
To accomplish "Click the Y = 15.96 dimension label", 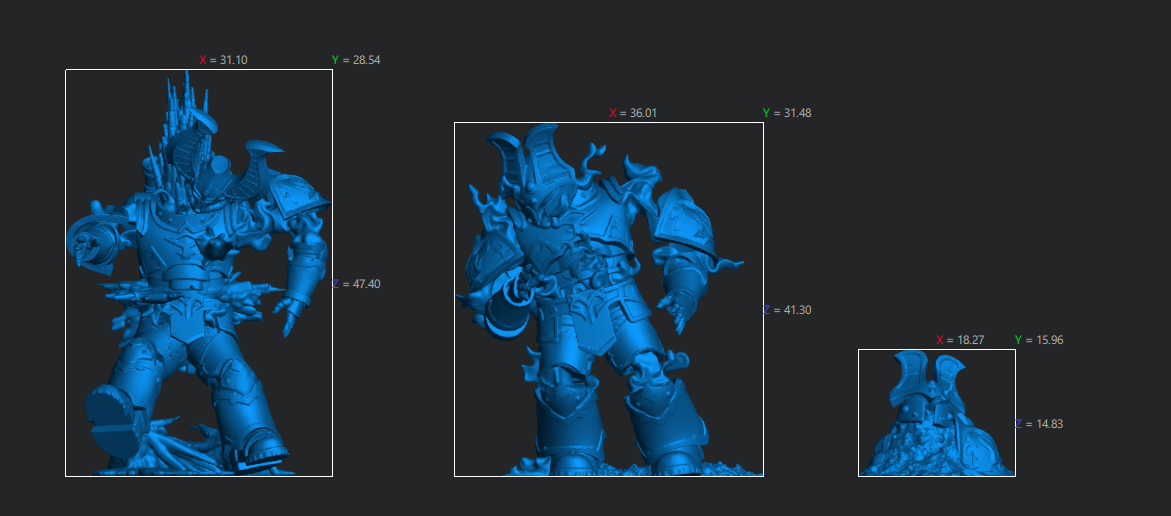I will (x=1038, y=340).
